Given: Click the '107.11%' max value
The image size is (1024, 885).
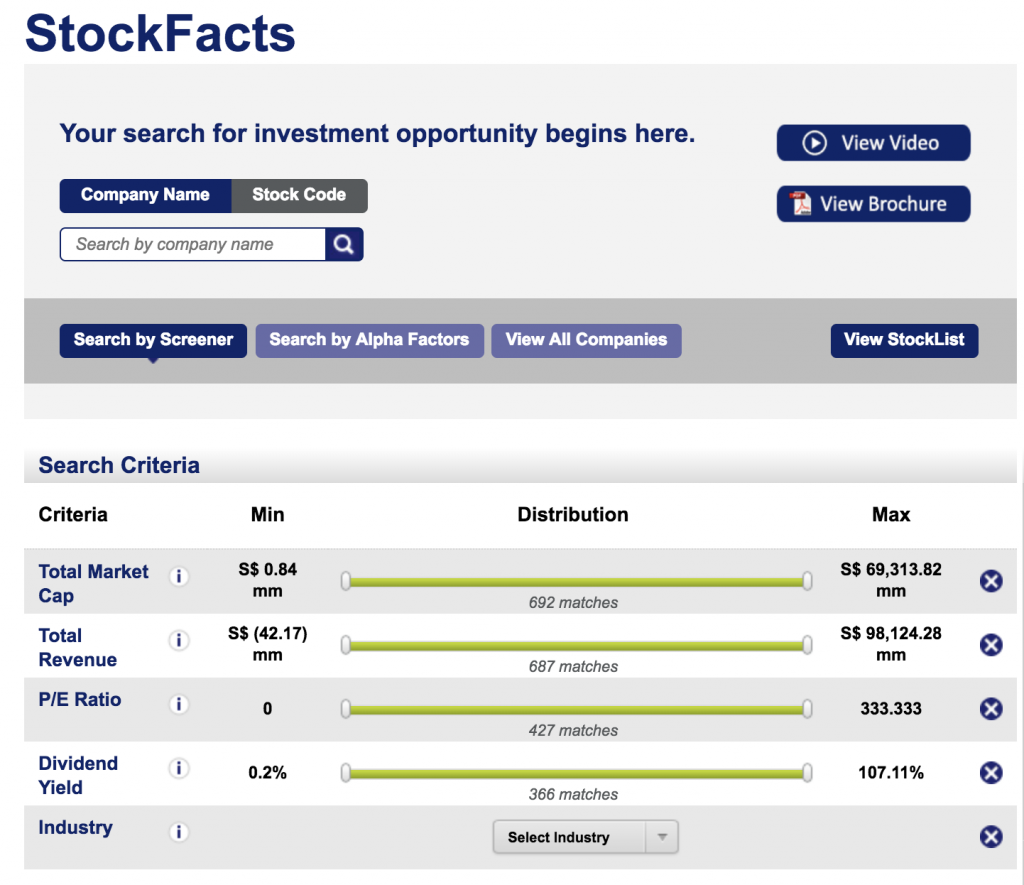Looking at the screenshot, I should pyautogui.click(x=891, y=773).
